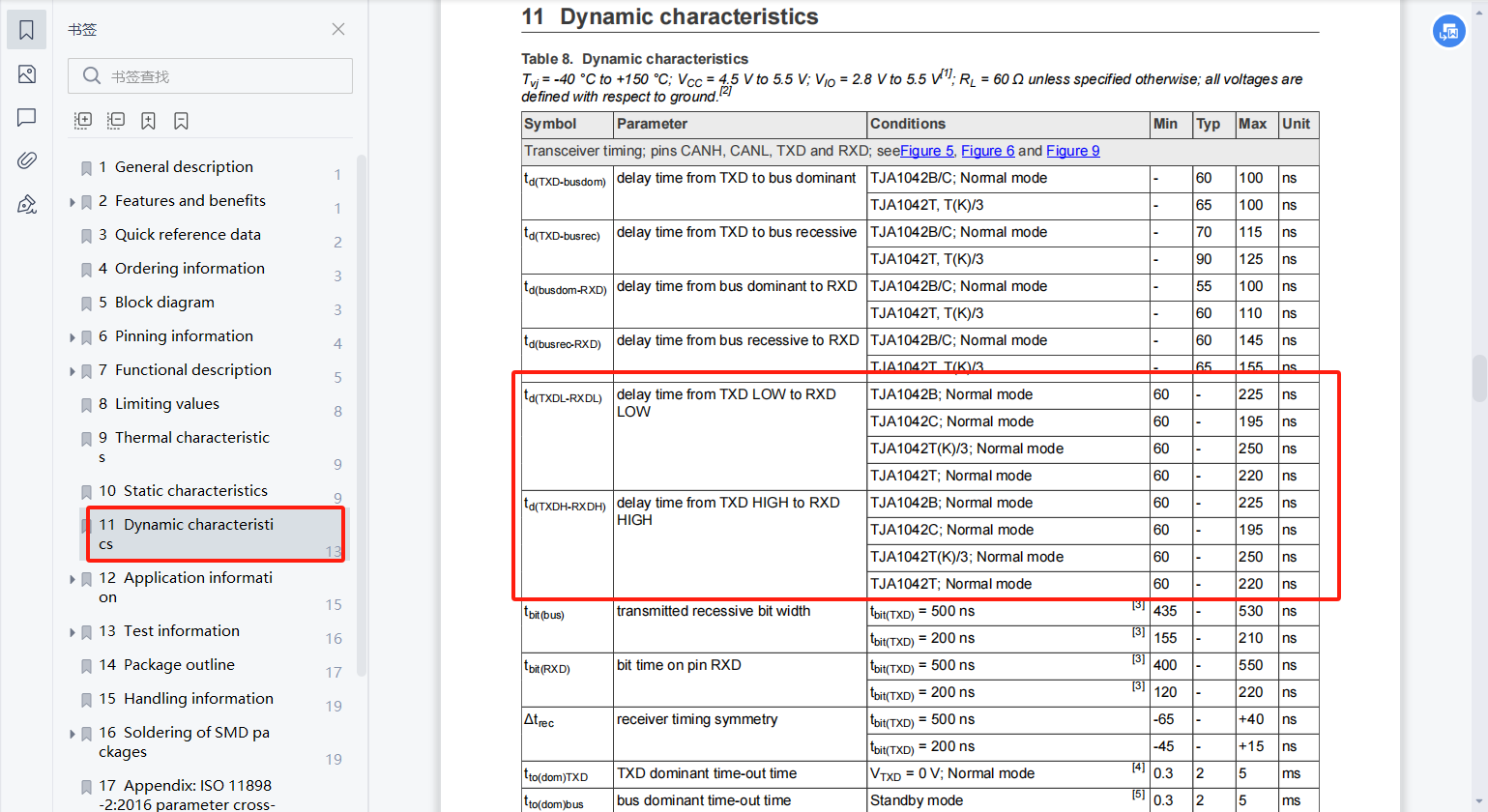Go to Limiting values bookmark
The height and width of the screenshot is (812, 1488).
coord(159,403)
